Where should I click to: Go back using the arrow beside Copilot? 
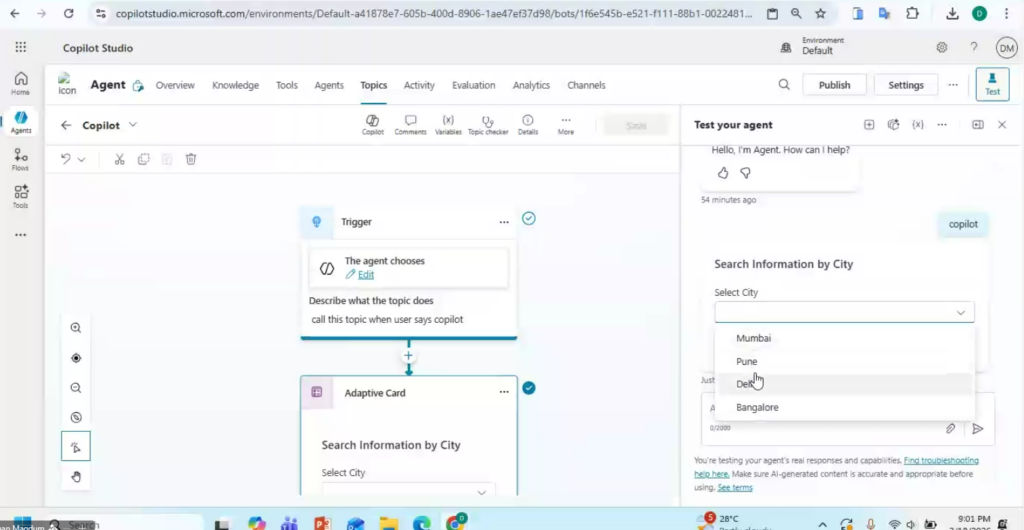[x=66, y=125]
